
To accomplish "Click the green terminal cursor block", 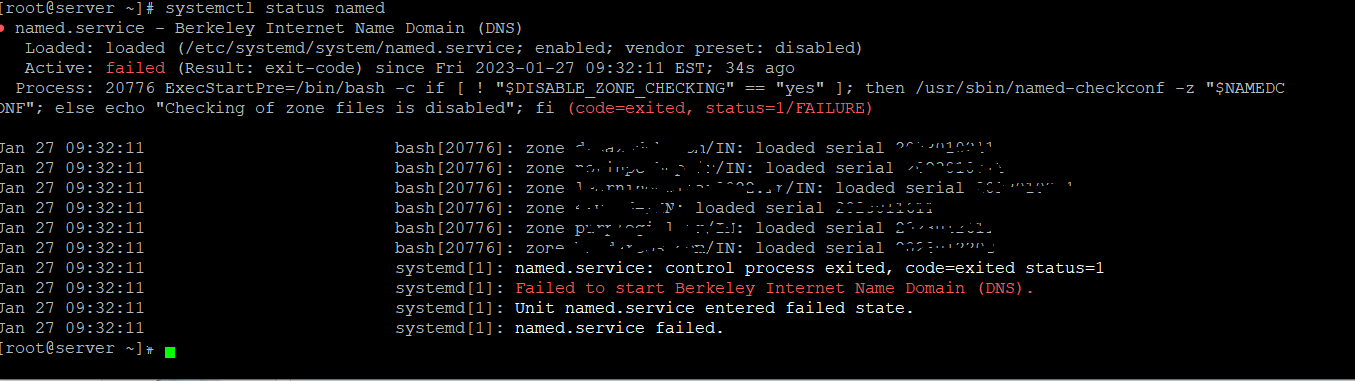I will 171,351.
